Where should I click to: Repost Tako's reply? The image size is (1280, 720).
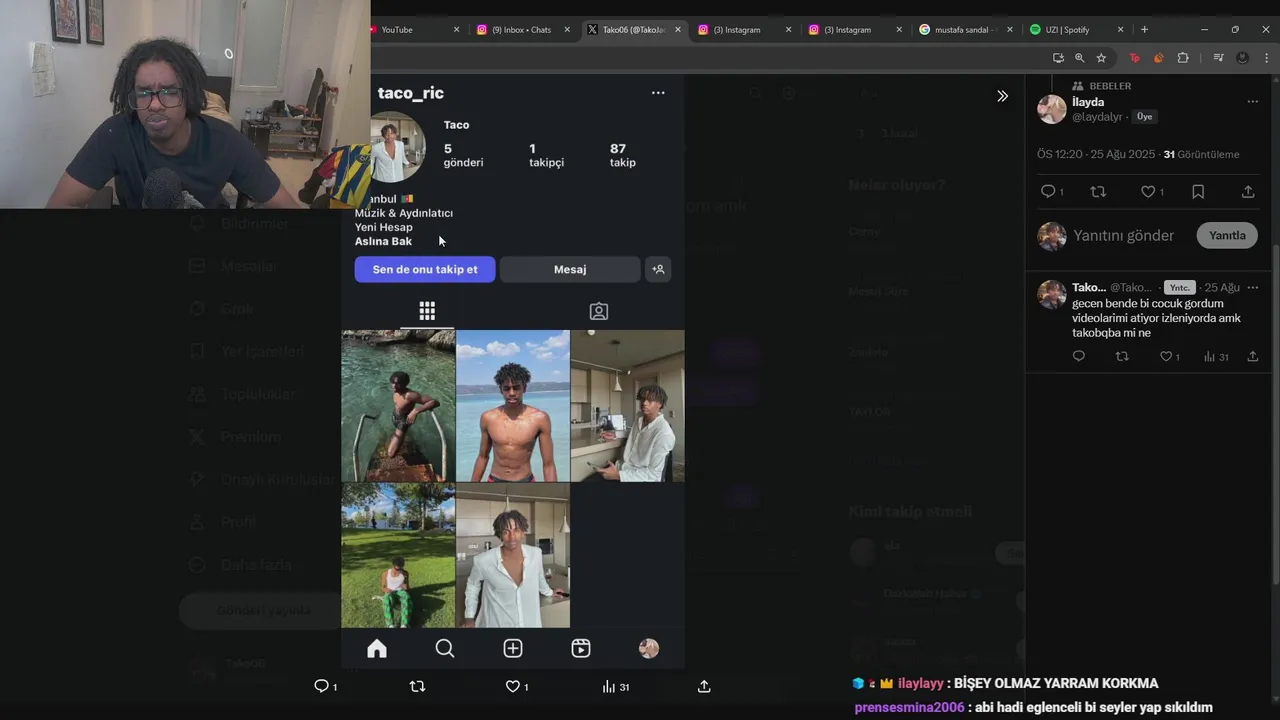pyautogui.click(x=1122, y=356)
